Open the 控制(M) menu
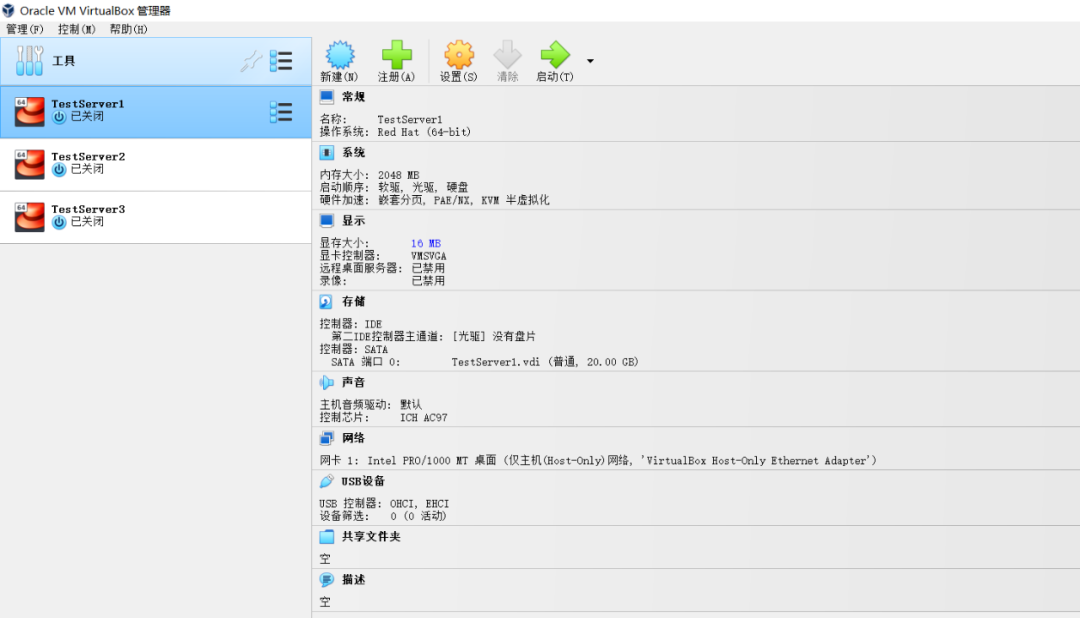Screen dimensions: 1080x618 76,29
